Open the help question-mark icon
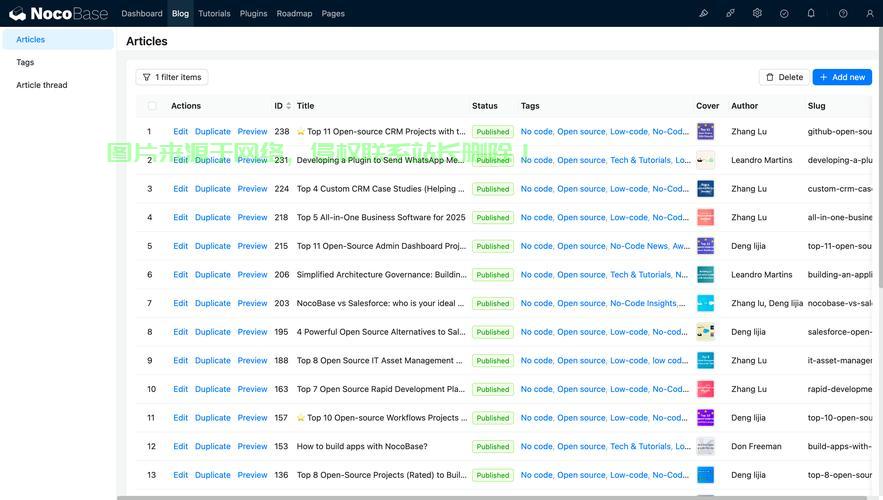 click(x=843, y=14)
